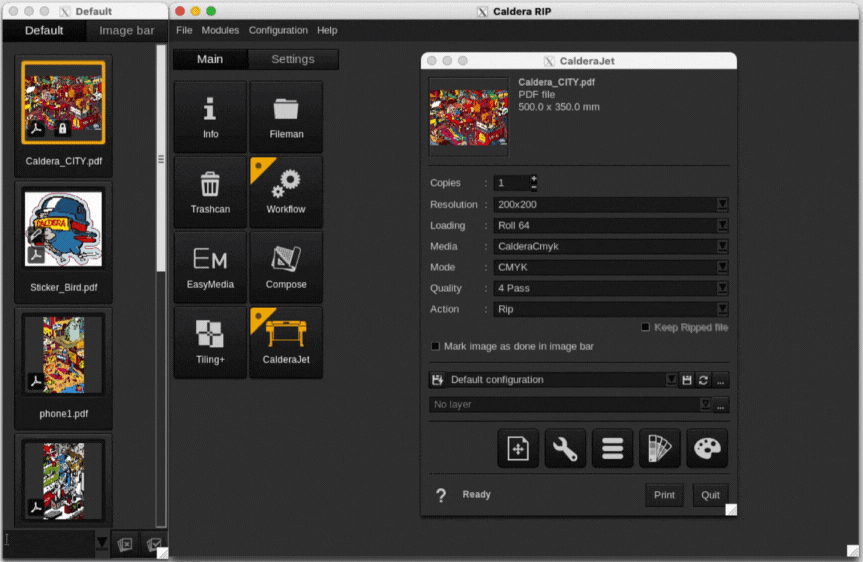Screen dimensions: 863x562
Task: Open the Modules menu
Action: (x=220, y=31)
